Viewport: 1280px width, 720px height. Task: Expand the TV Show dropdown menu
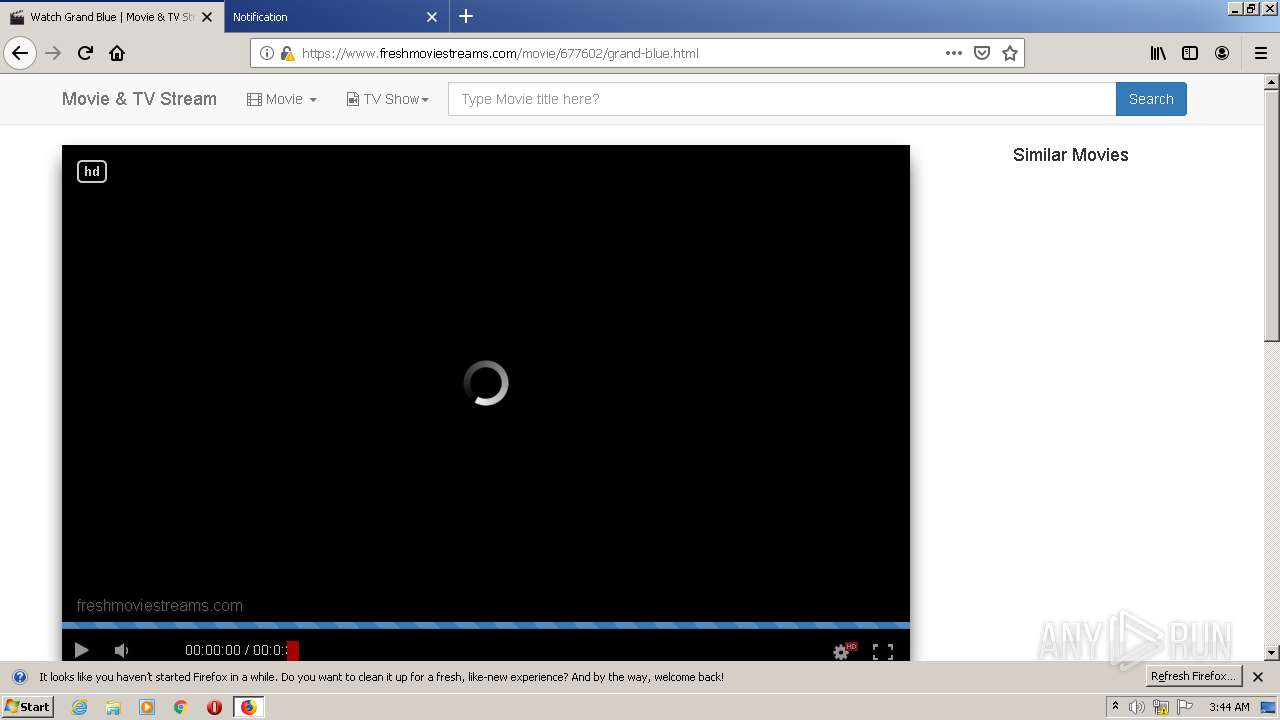pyautogui.click(x=388, y=99)
